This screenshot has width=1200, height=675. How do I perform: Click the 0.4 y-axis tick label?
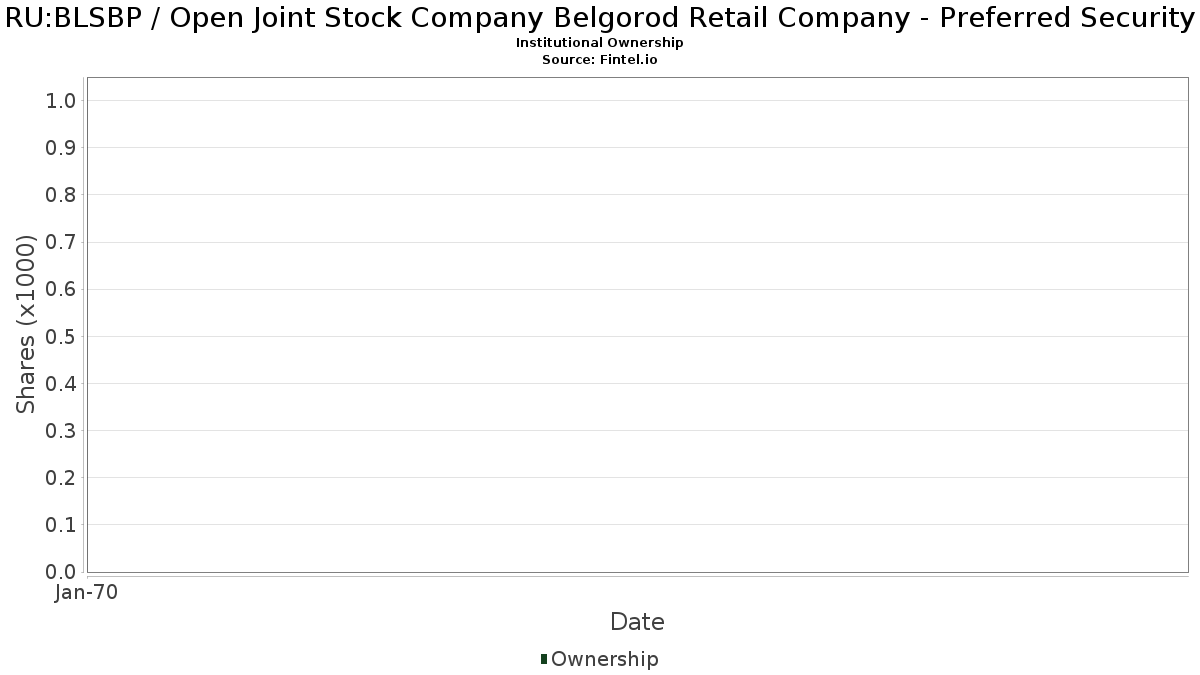[x=61, y=383]
